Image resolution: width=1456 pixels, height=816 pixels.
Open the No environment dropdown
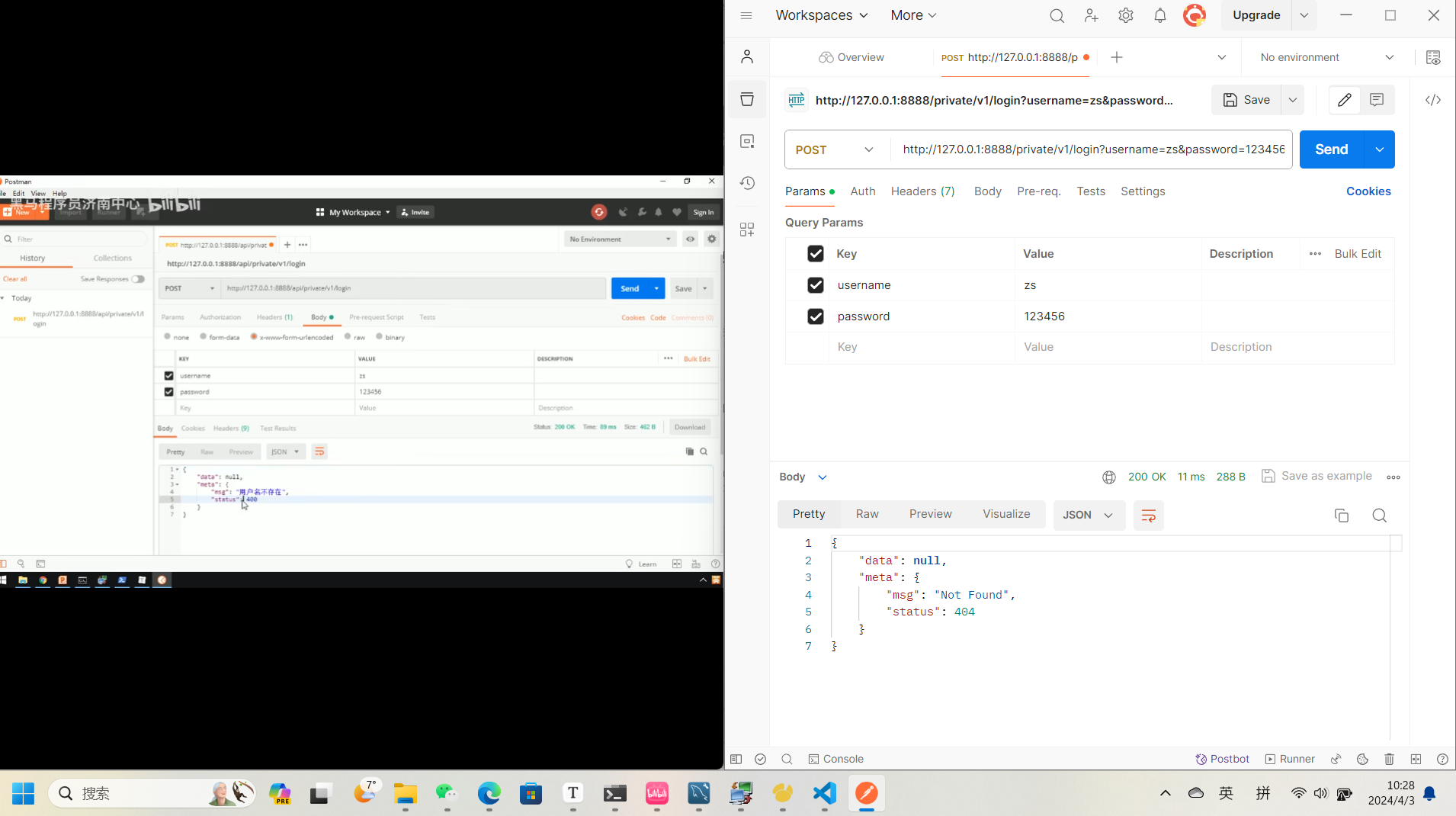coord(1327,57)
